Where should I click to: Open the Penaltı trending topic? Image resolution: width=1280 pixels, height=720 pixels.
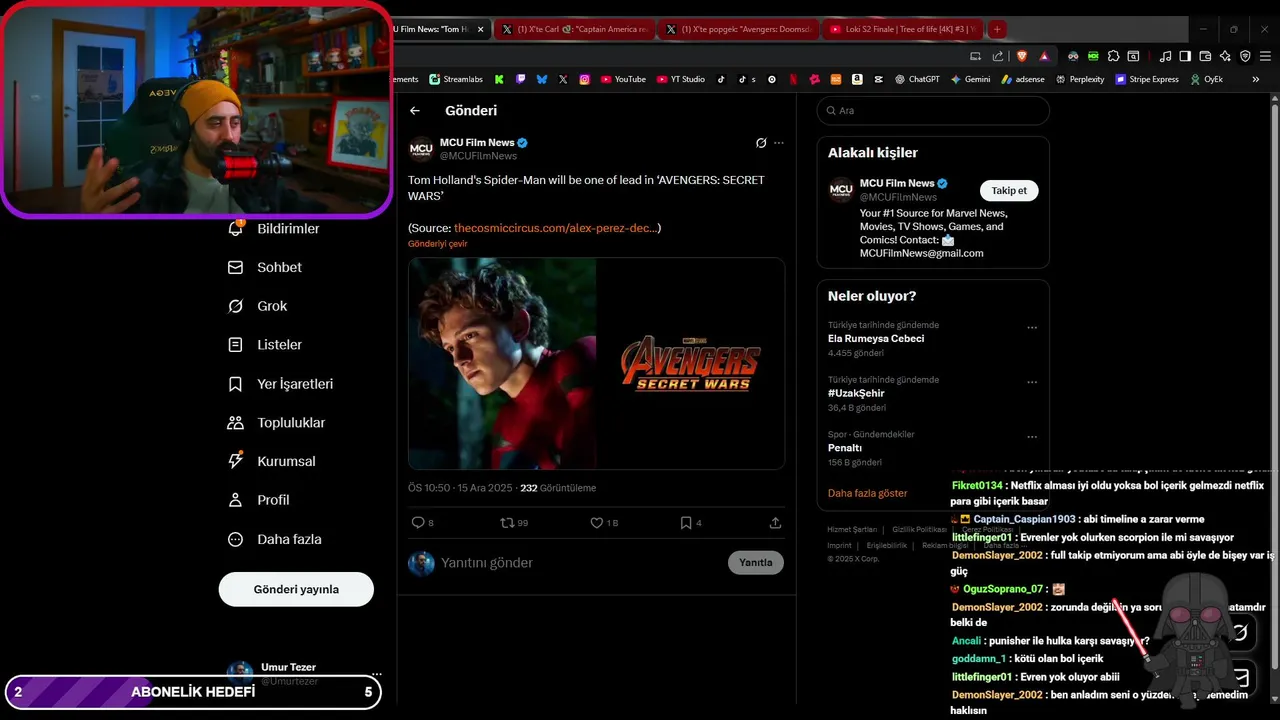[x=845, y=448]
